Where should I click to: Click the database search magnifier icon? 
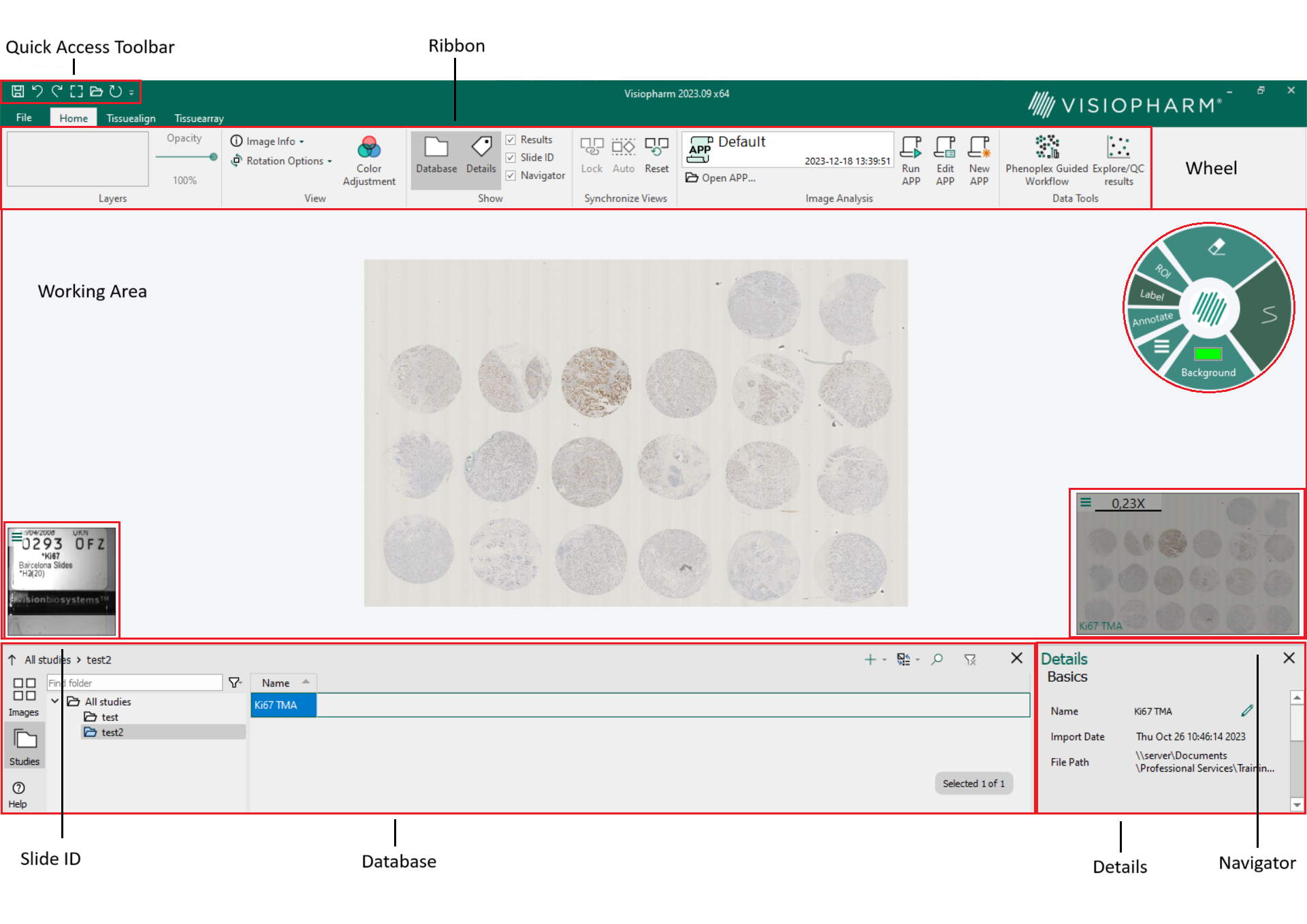click(x=937, y=659)
